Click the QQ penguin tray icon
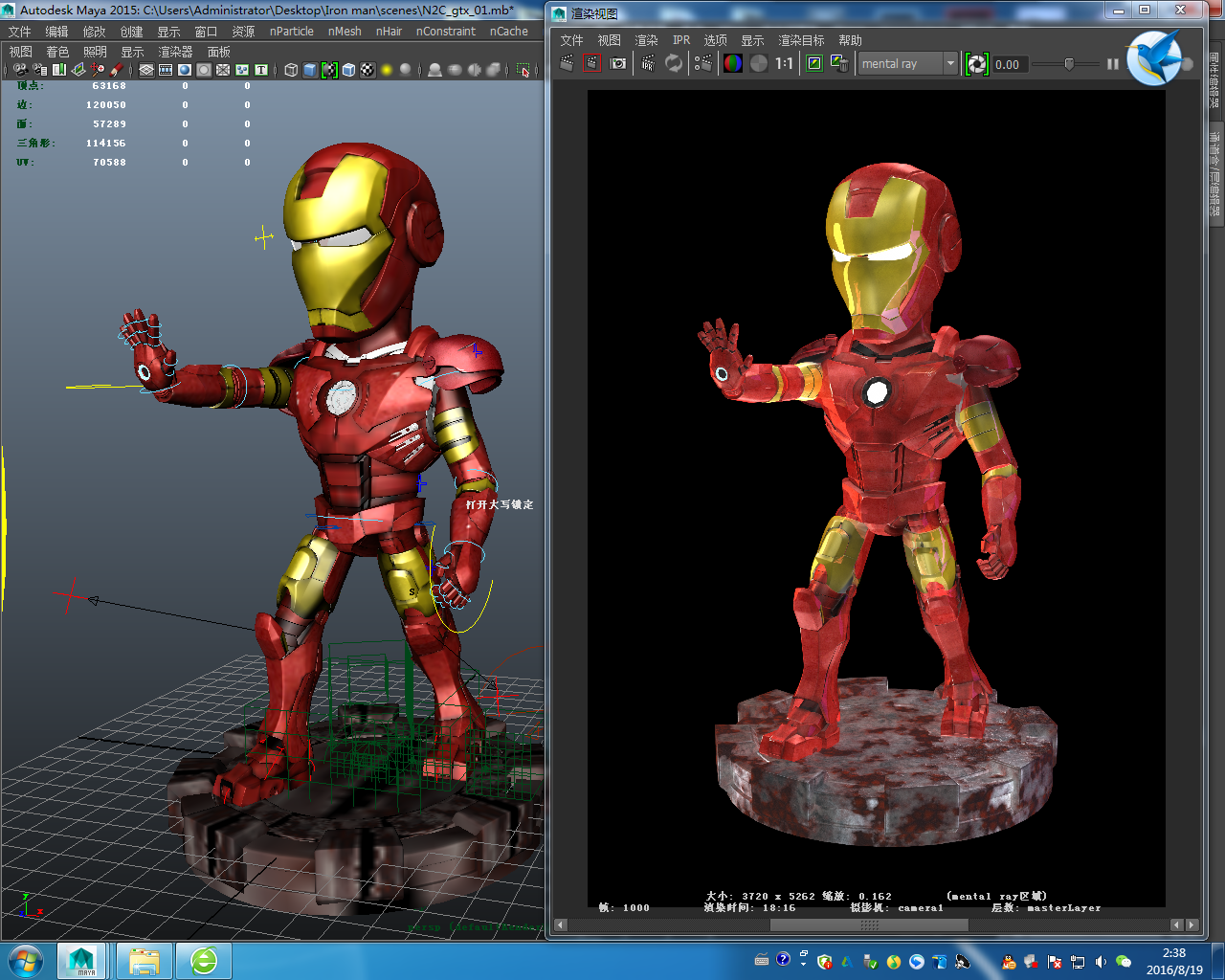The width and height of the screenshot is (1225, 980). 1009,962
